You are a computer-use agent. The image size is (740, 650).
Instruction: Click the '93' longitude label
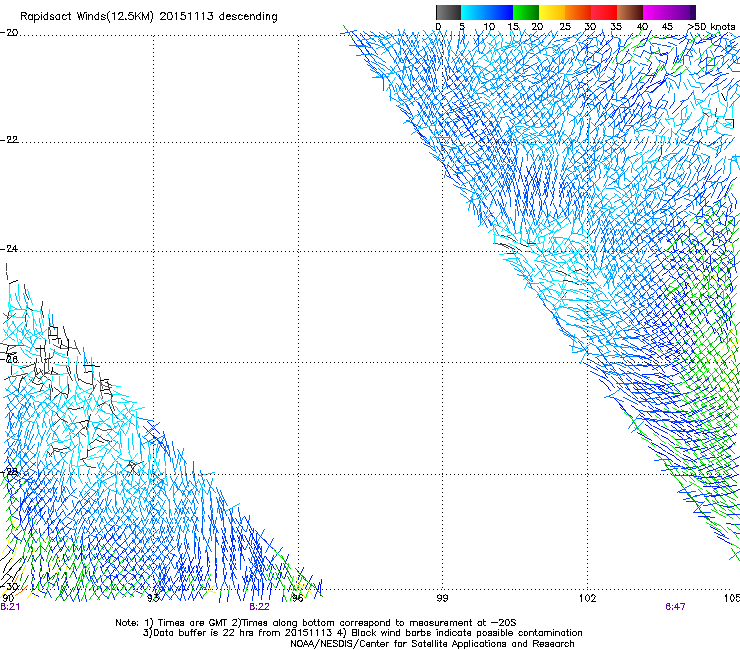153,598
